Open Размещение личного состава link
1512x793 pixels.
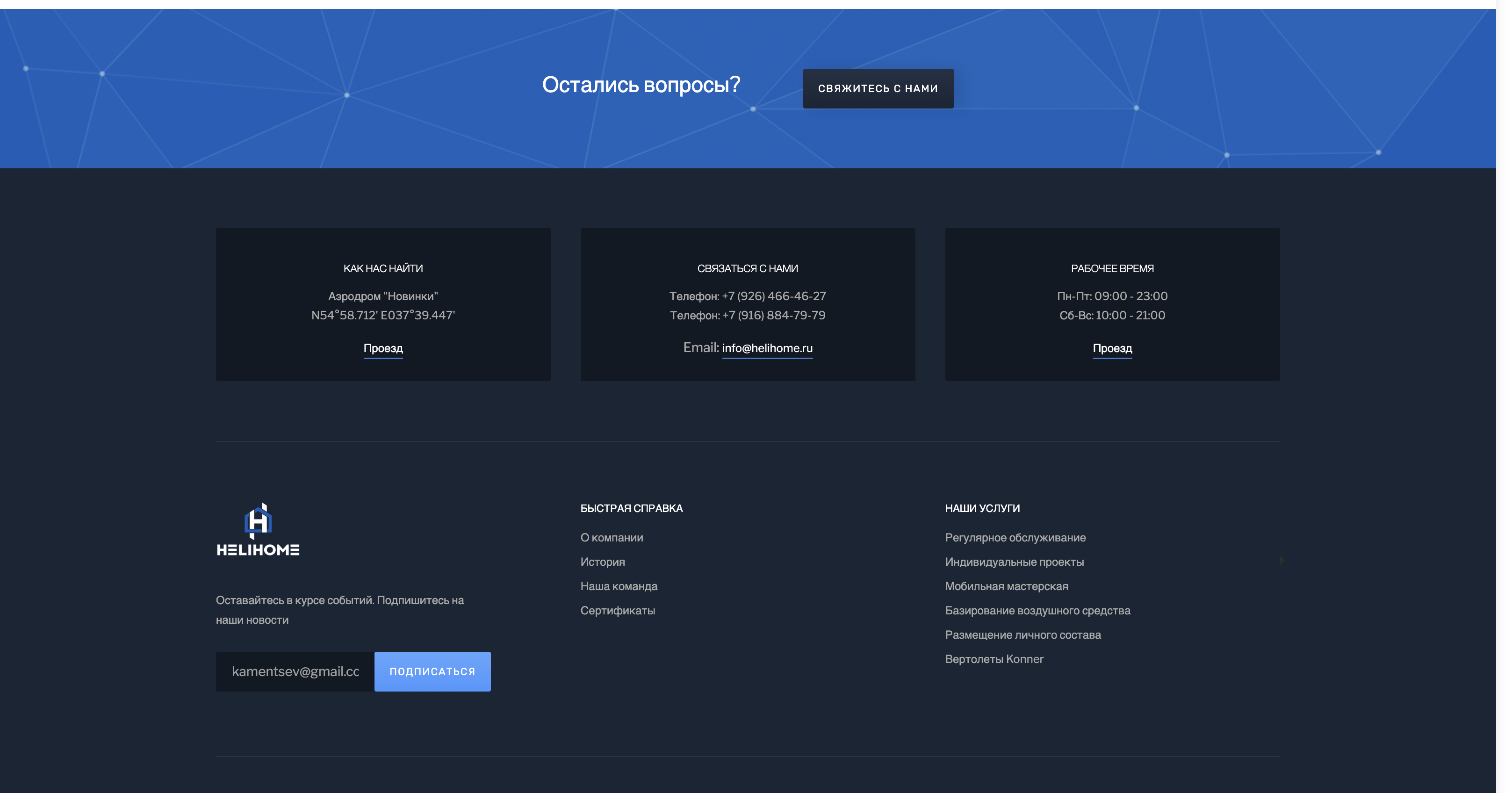pyautogui.click(x=1022, y=635)
